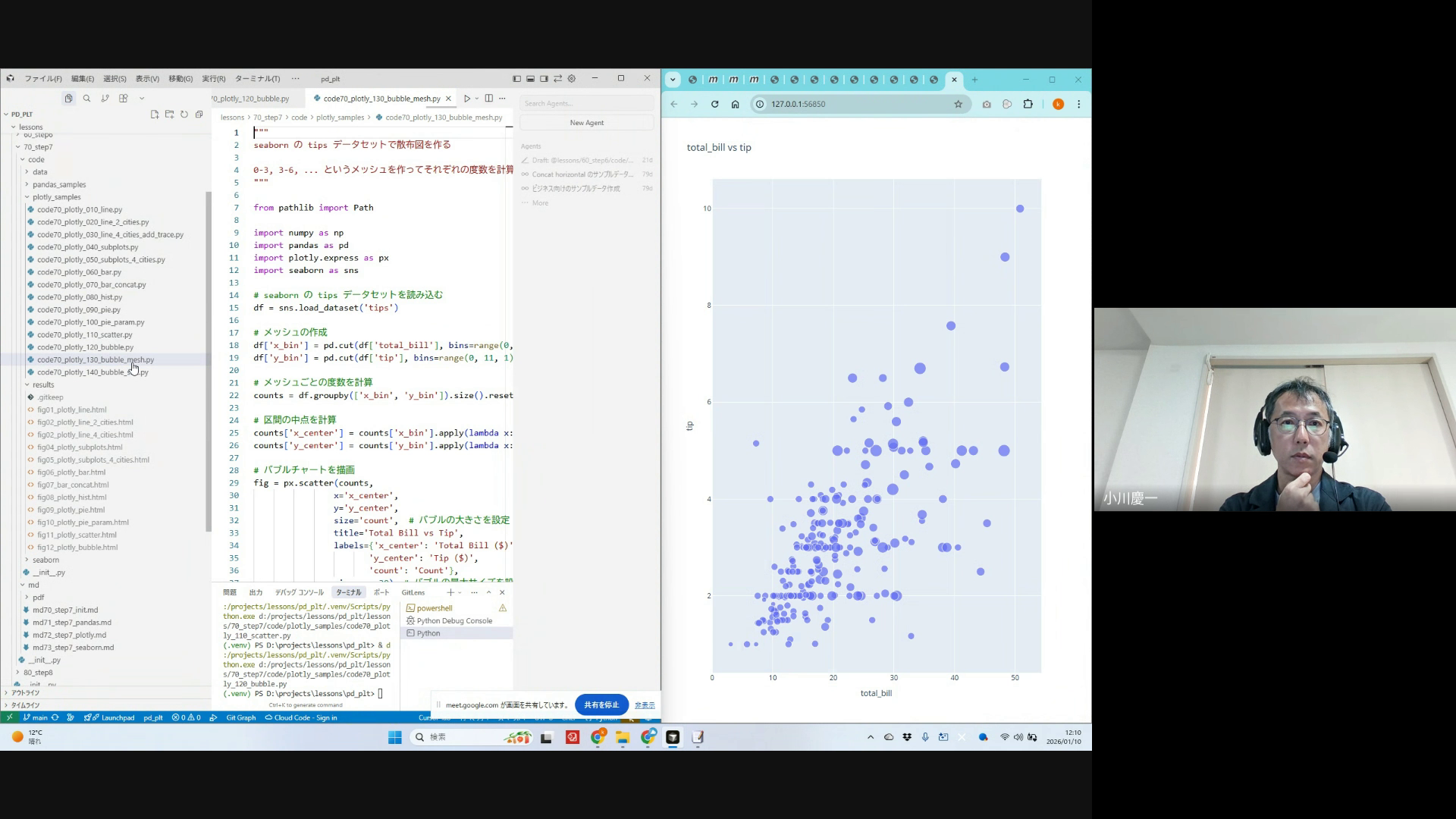
Task: Open the run button dropdown arrow
Action: coord(476,99)
